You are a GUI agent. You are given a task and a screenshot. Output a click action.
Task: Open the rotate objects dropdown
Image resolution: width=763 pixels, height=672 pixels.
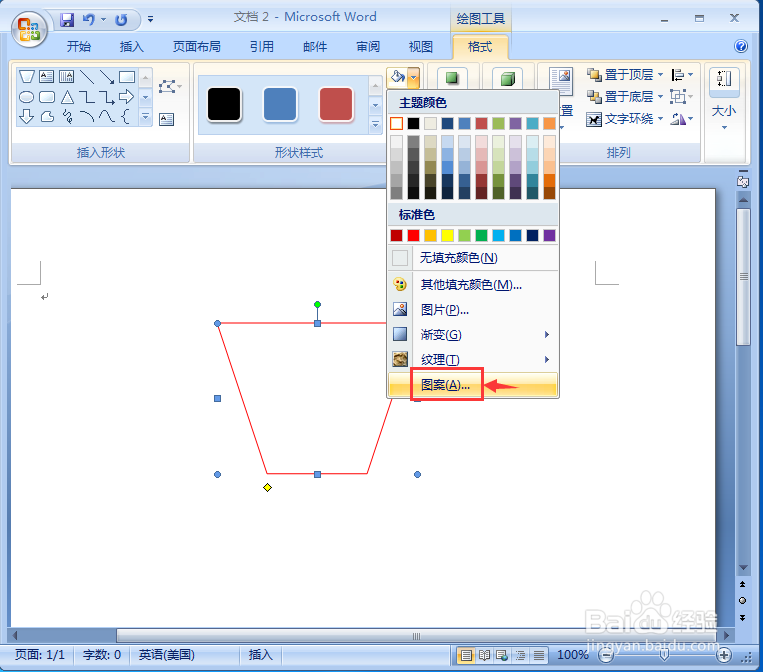(x=682, y=118)
